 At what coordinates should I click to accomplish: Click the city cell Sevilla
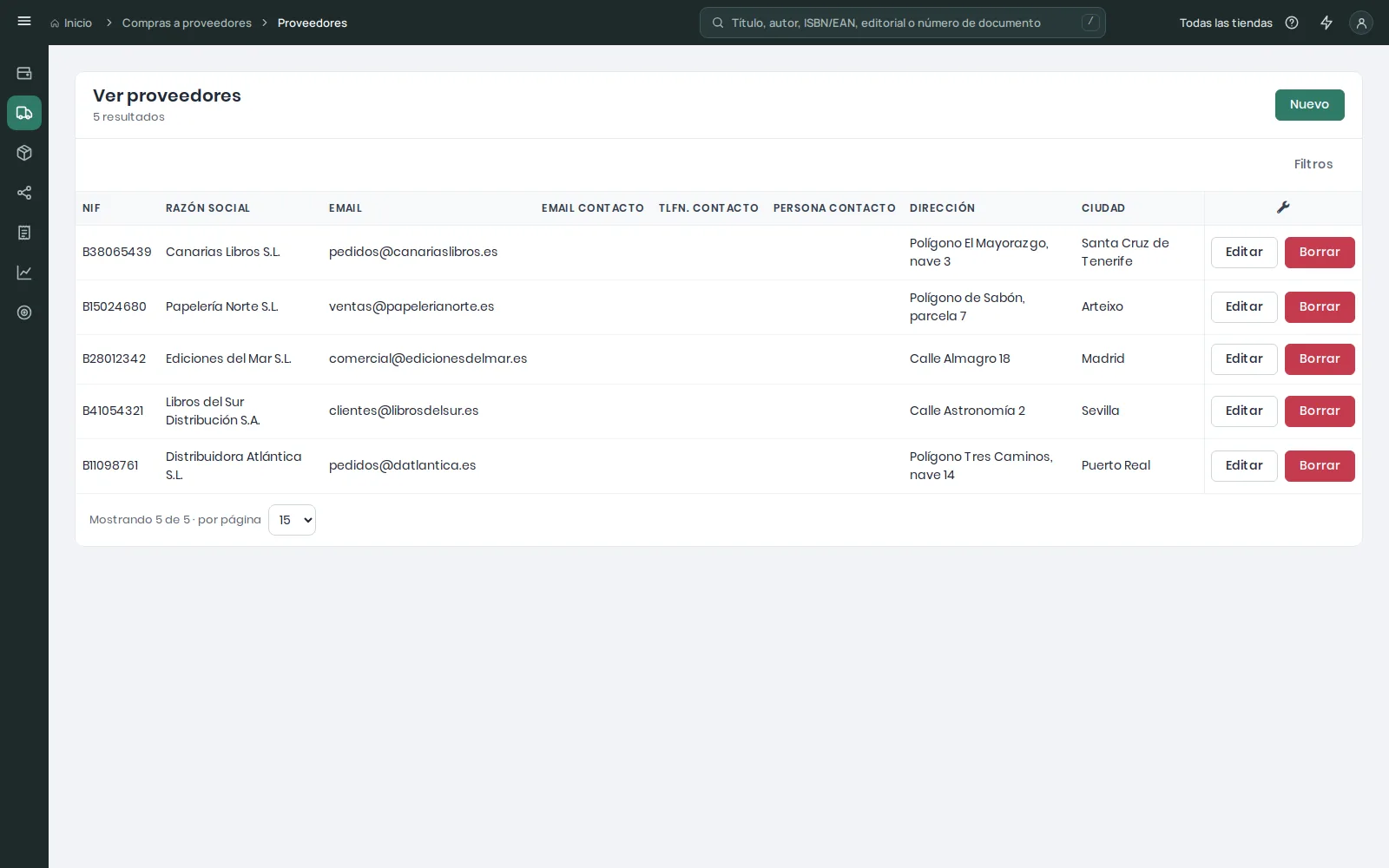(x=1100, y=411)
